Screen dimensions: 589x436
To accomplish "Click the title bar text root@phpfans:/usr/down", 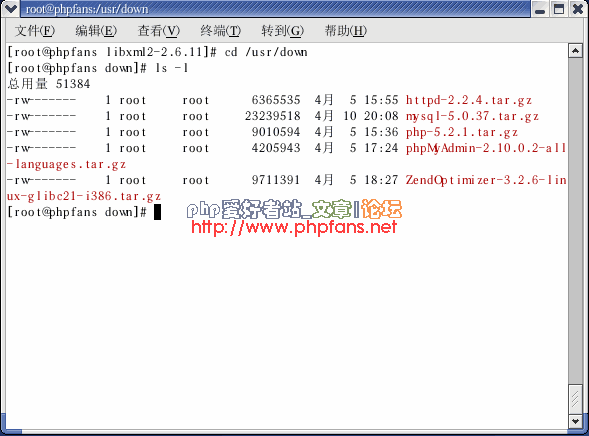I will point(87,9).
